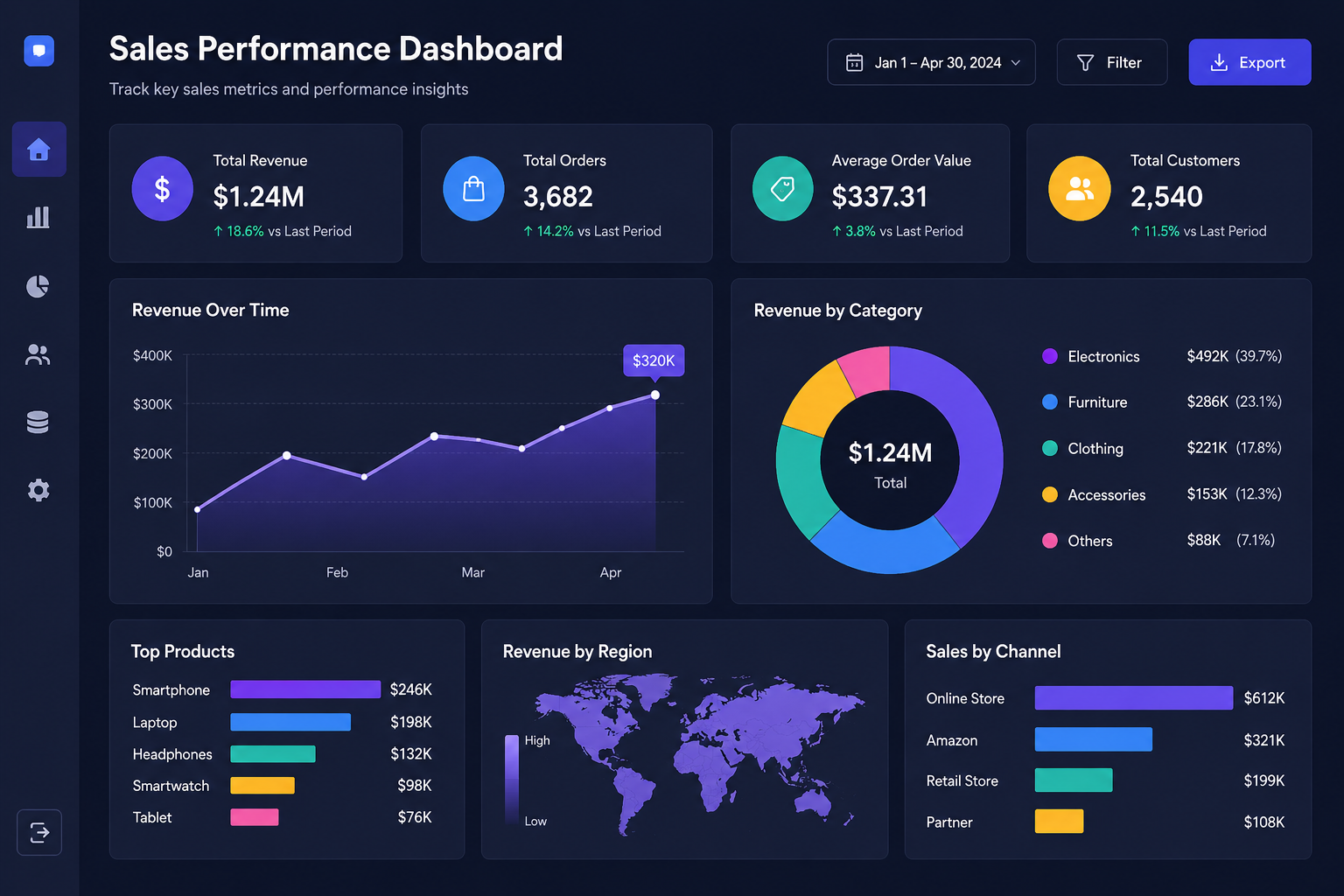Viewport: 1344px width, 896px height.
Task: Click the funnel icon on Filter
Action: 1085,62
